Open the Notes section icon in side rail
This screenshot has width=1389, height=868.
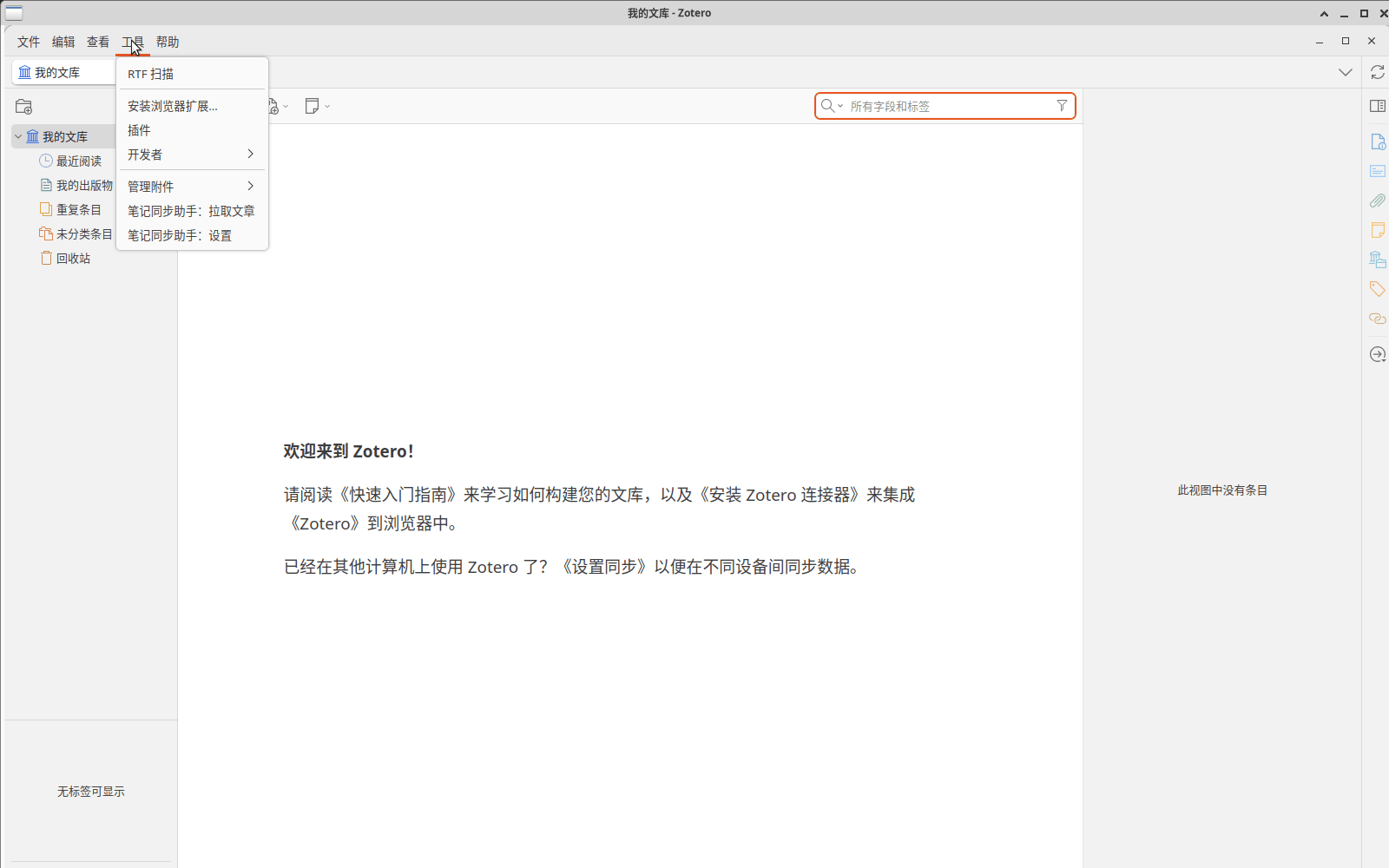click(1377, 230)
